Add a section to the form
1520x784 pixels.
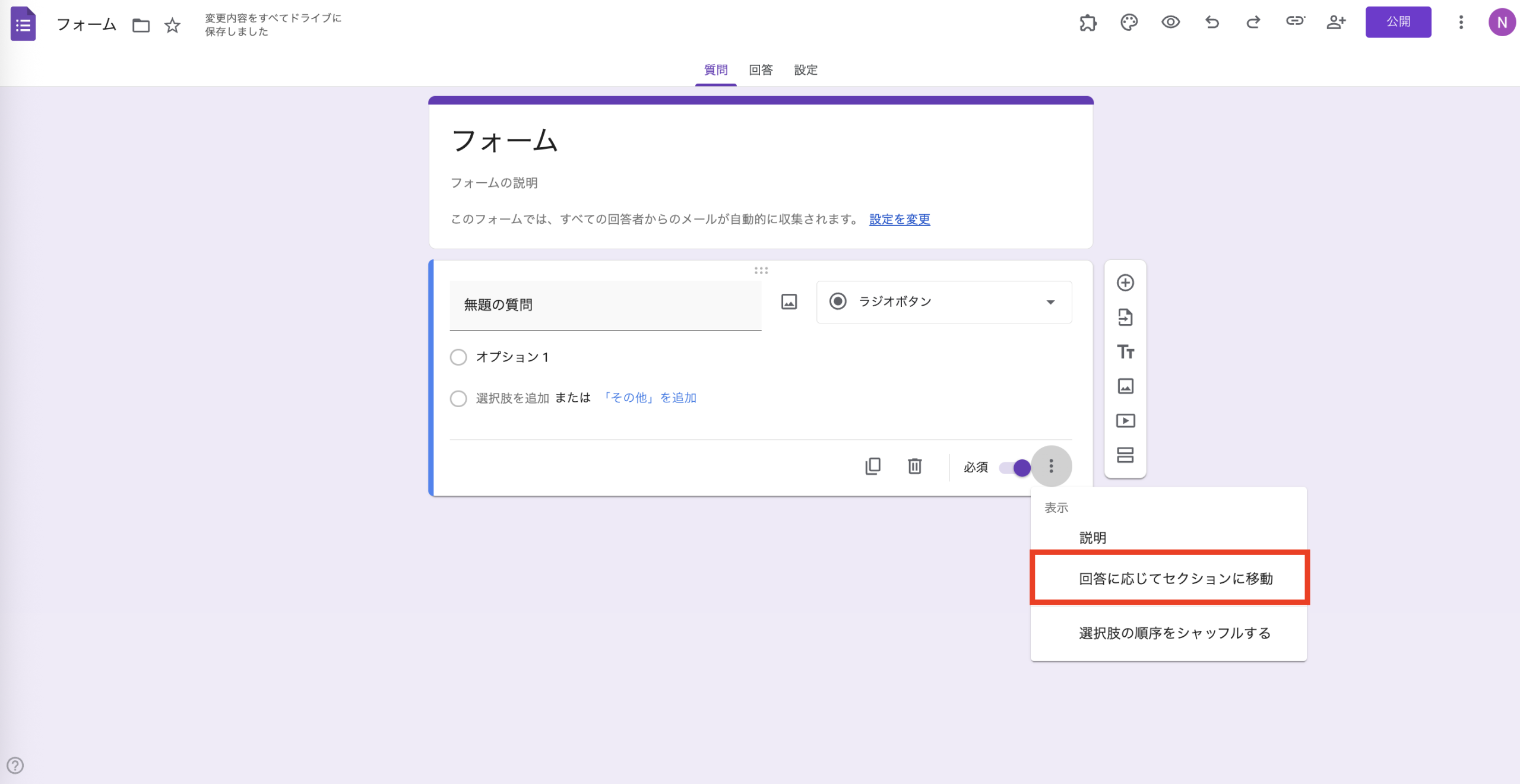point(1125,455)
